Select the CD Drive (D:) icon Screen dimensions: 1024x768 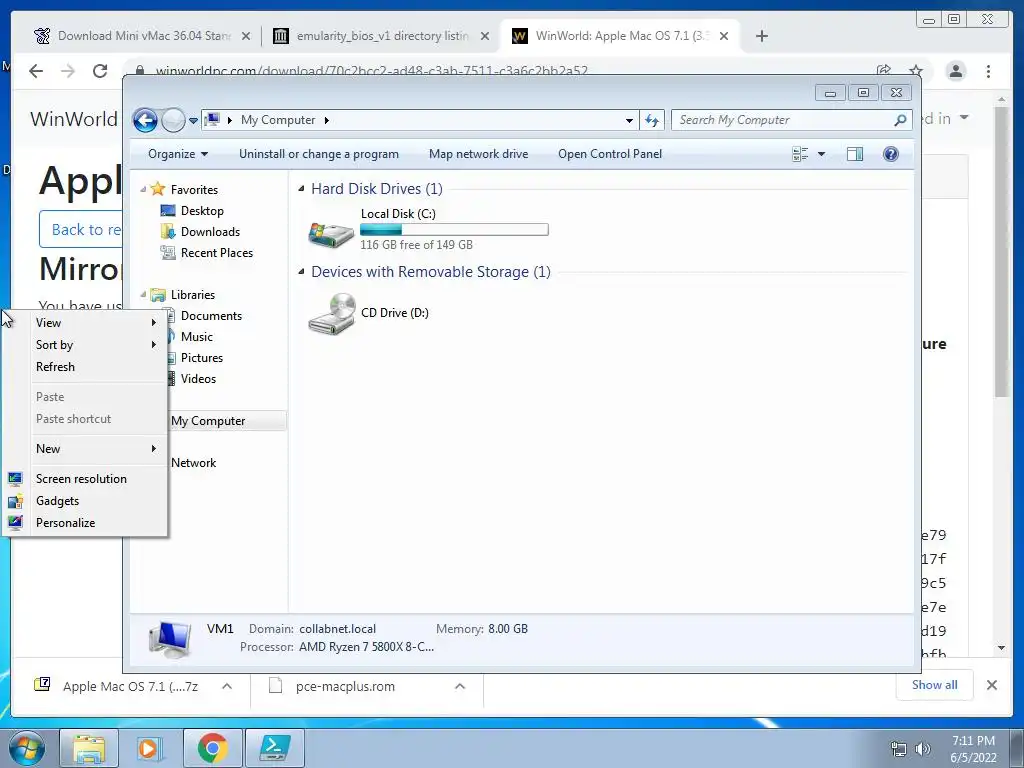point(332,313)
